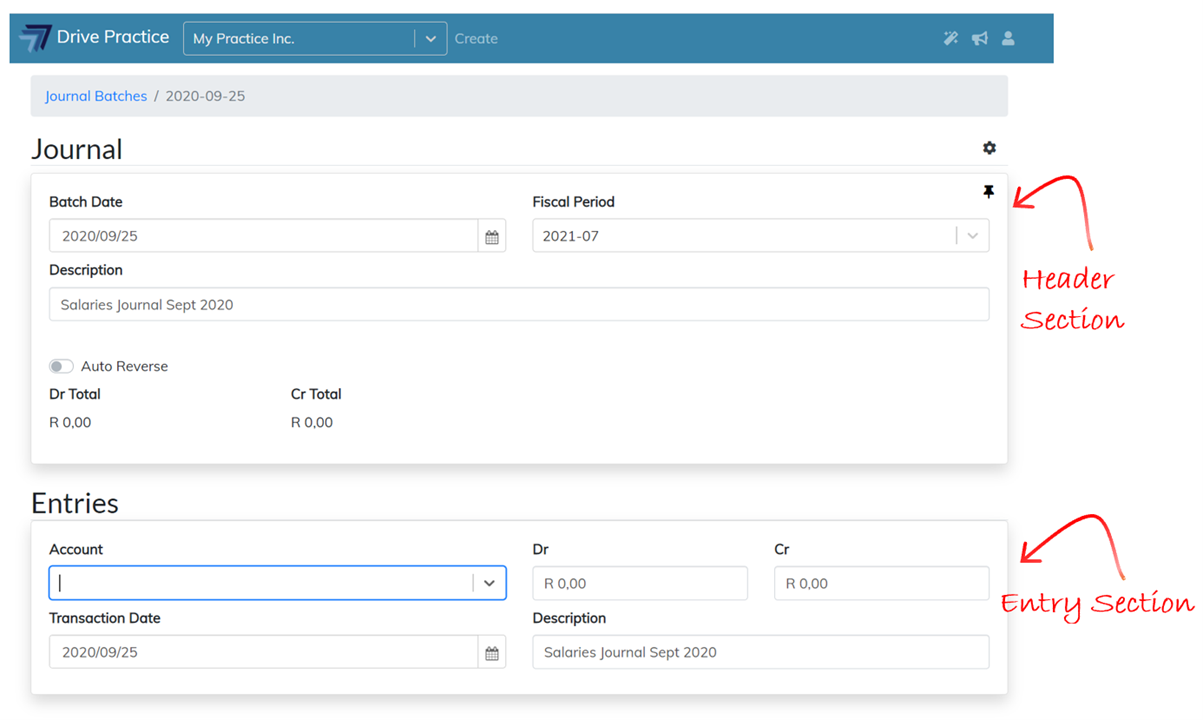1203x720 pixels.
Task: Pin the journal header section
Action: (989, 192)
